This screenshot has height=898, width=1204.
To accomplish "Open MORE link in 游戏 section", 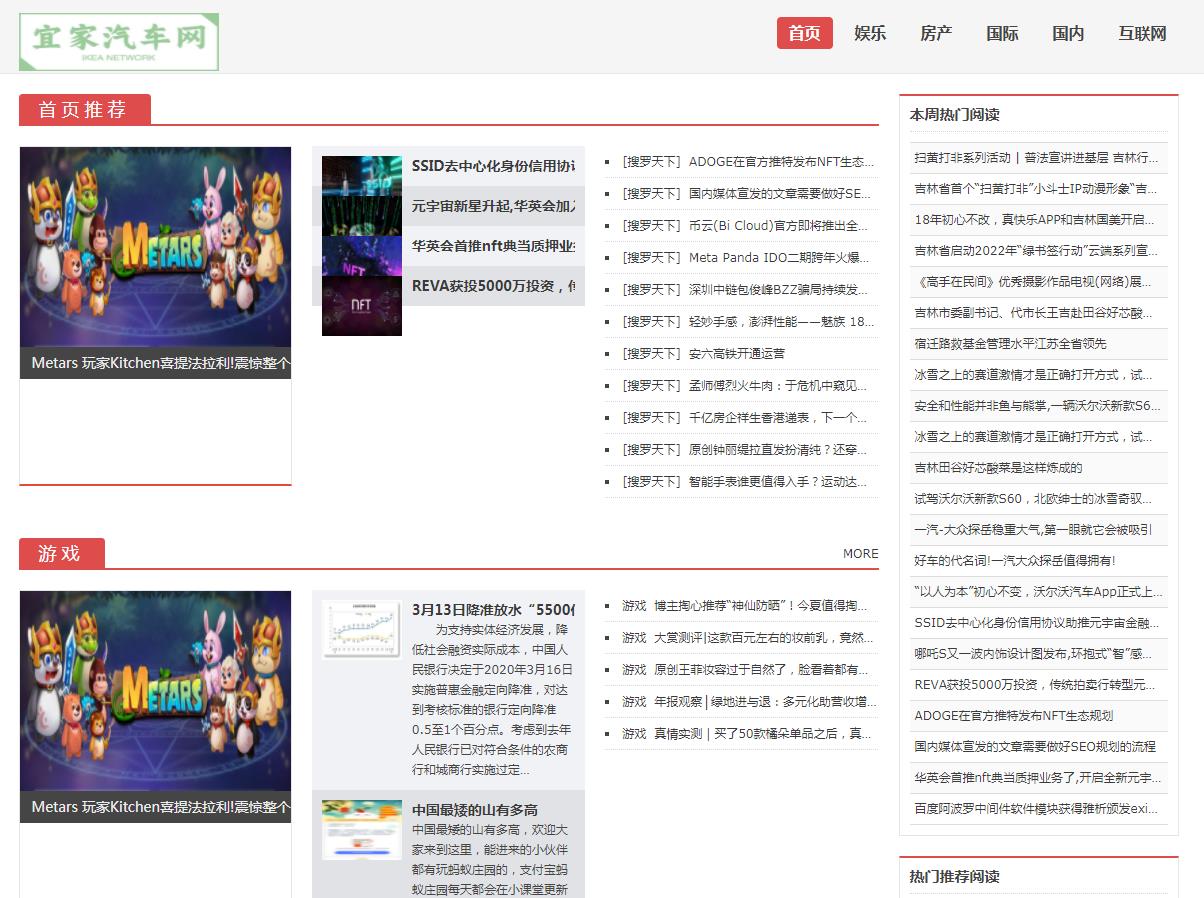I will tap(860, 553).
